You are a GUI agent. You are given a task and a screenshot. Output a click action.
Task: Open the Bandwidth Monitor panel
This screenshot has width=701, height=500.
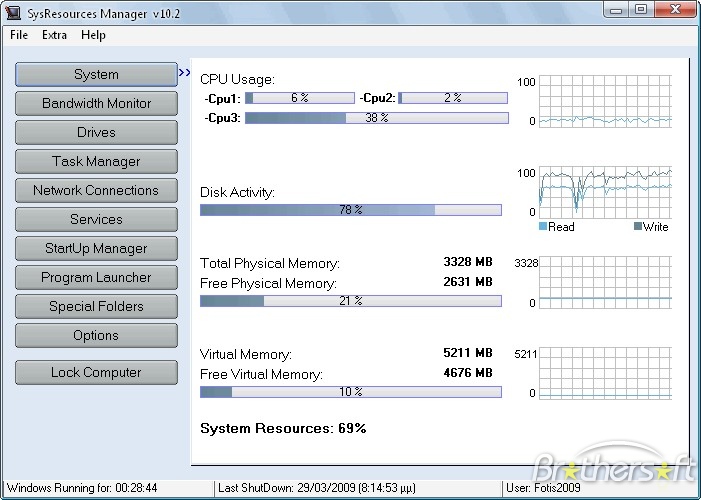(96, 104)
